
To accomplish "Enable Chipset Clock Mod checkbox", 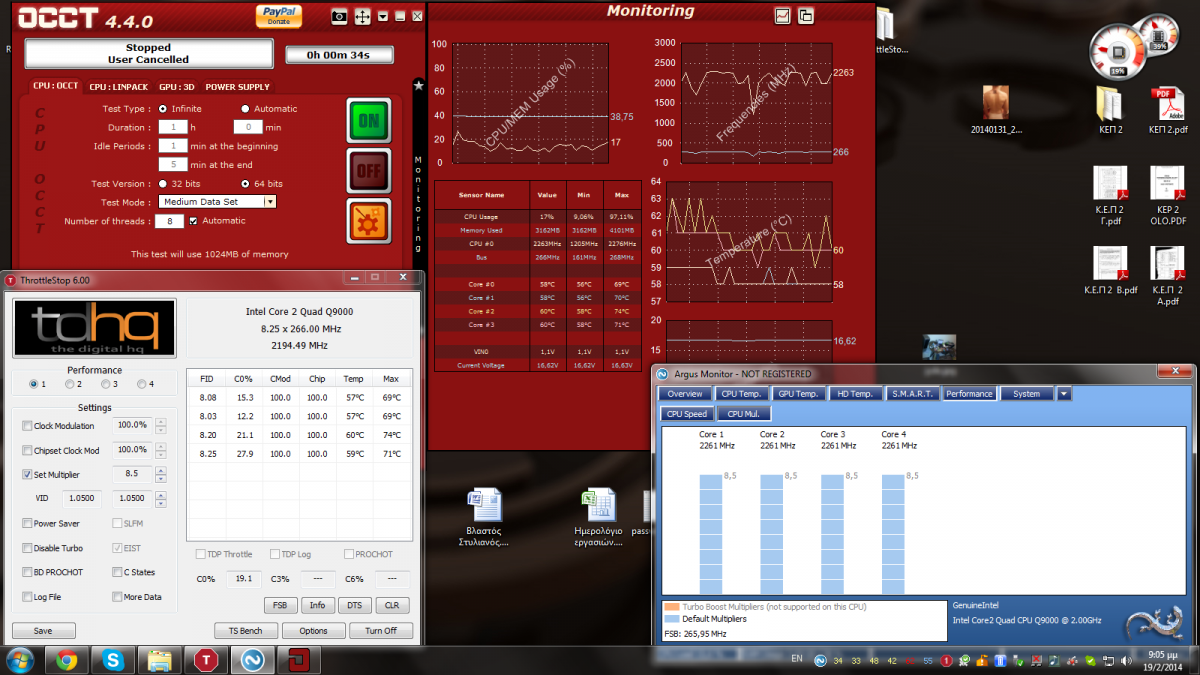I will pyautogui.click(x=27, y=450).
